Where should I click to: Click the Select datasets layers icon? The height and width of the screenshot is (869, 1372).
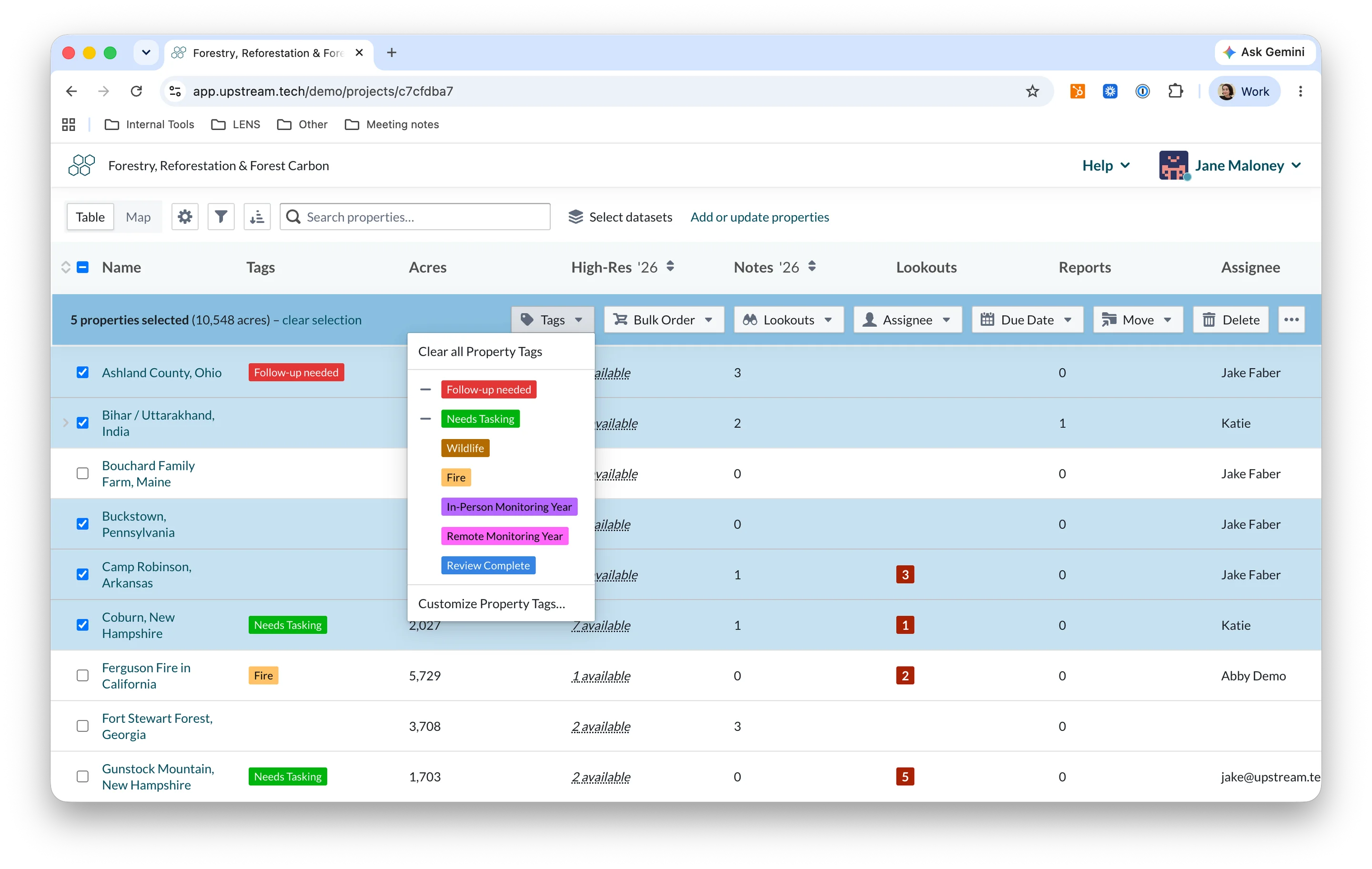575,217
